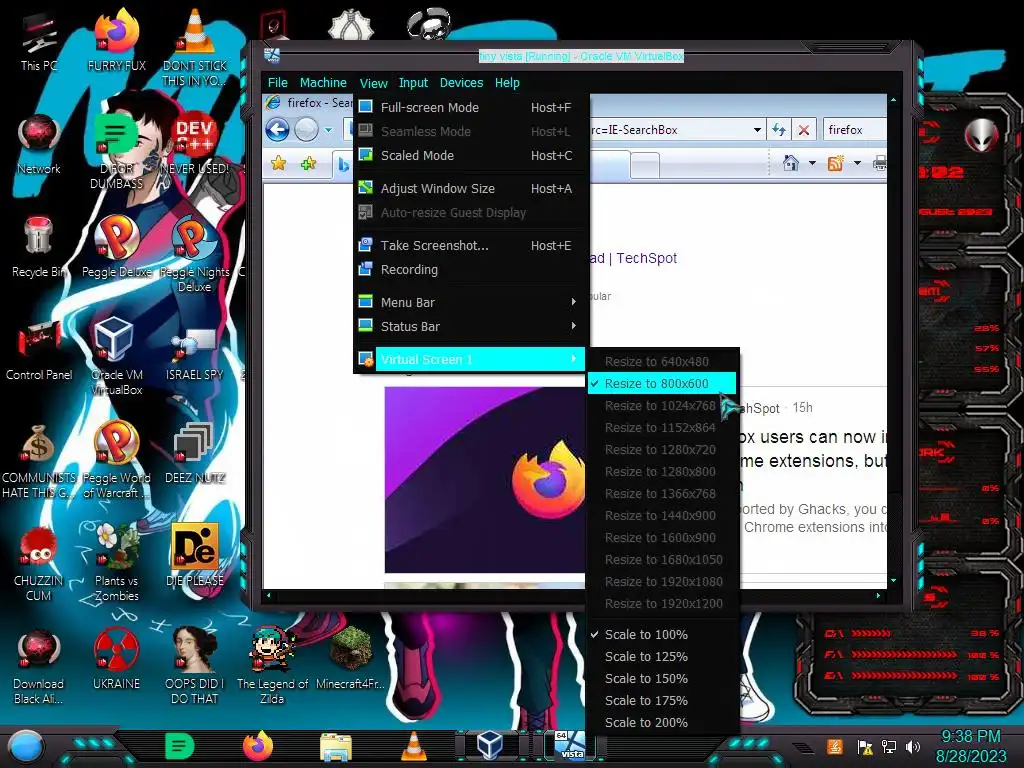
Task: Open the RSS feeds dropdown arrow
Action: 857,163
